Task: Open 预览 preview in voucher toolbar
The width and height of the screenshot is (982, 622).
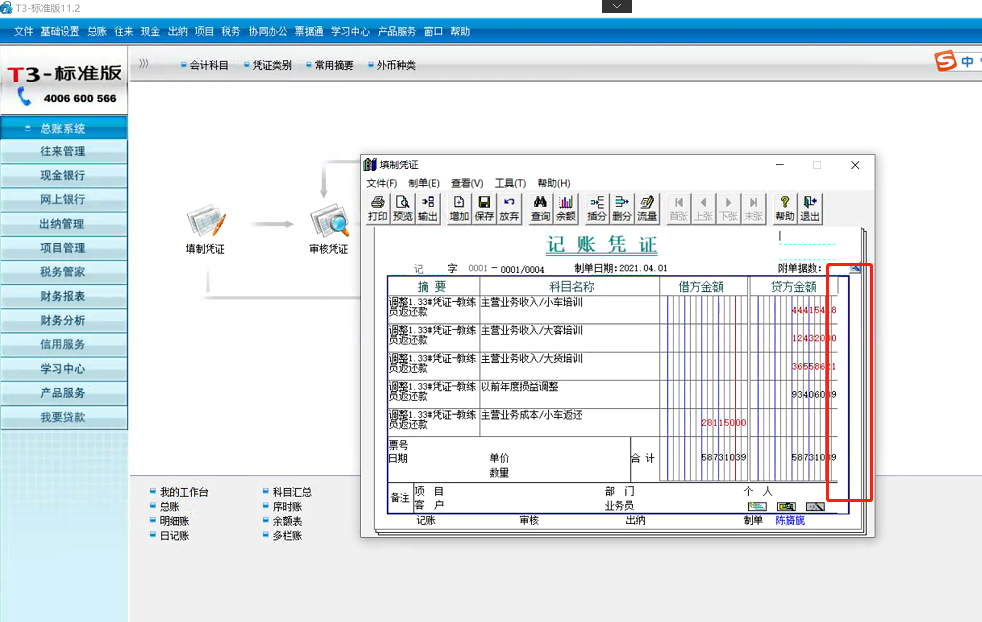Action: pos(403,209)
